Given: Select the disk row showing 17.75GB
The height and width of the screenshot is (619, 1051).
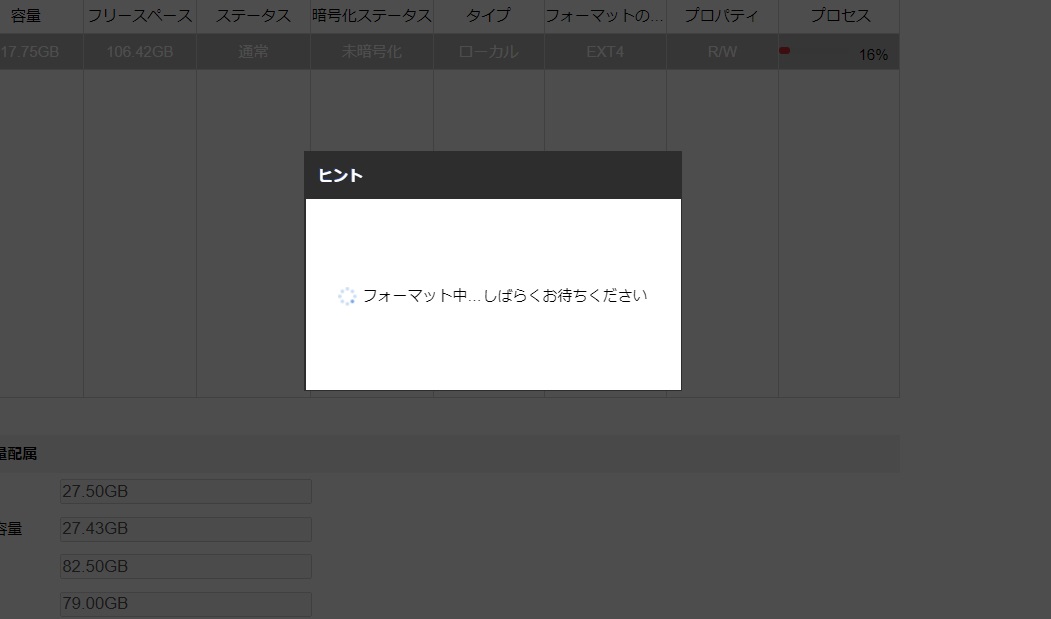Looking at the screenshot, I should [40, 50].
